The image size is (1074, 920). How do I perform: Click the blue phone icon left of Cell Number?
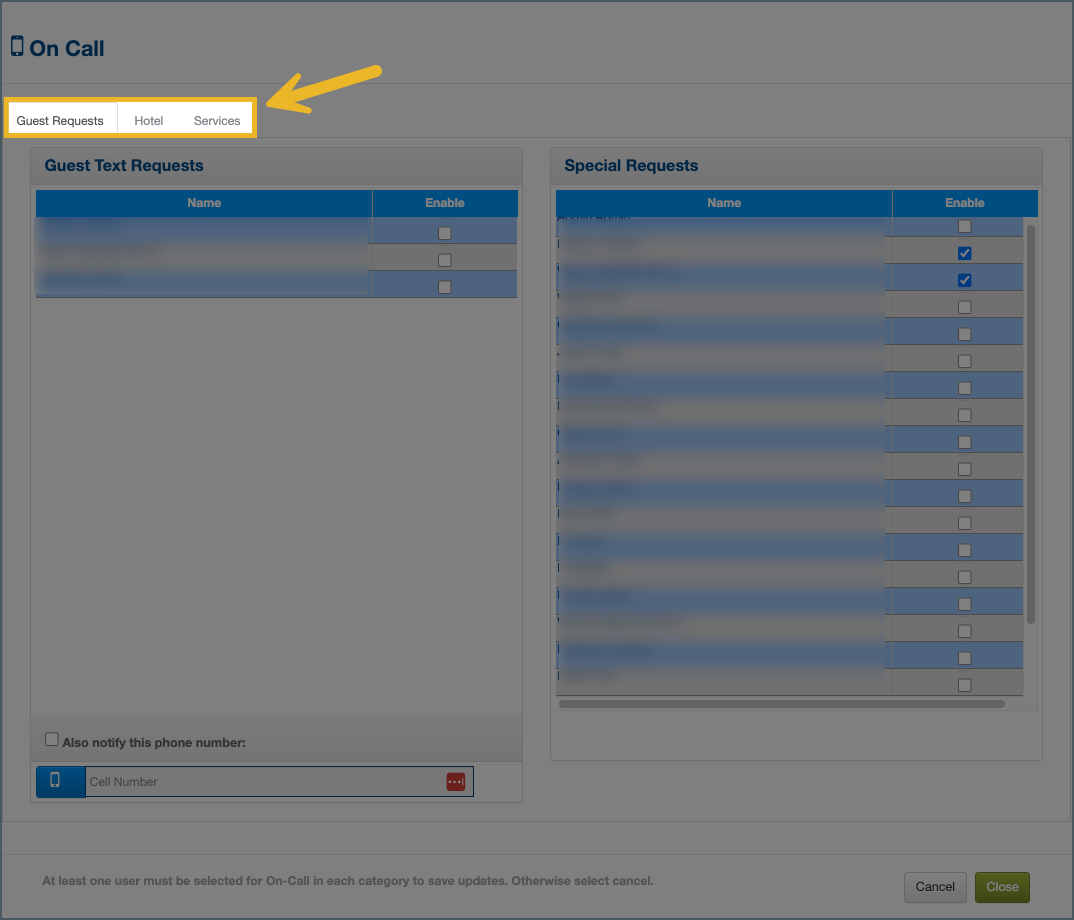pos(56,781)
